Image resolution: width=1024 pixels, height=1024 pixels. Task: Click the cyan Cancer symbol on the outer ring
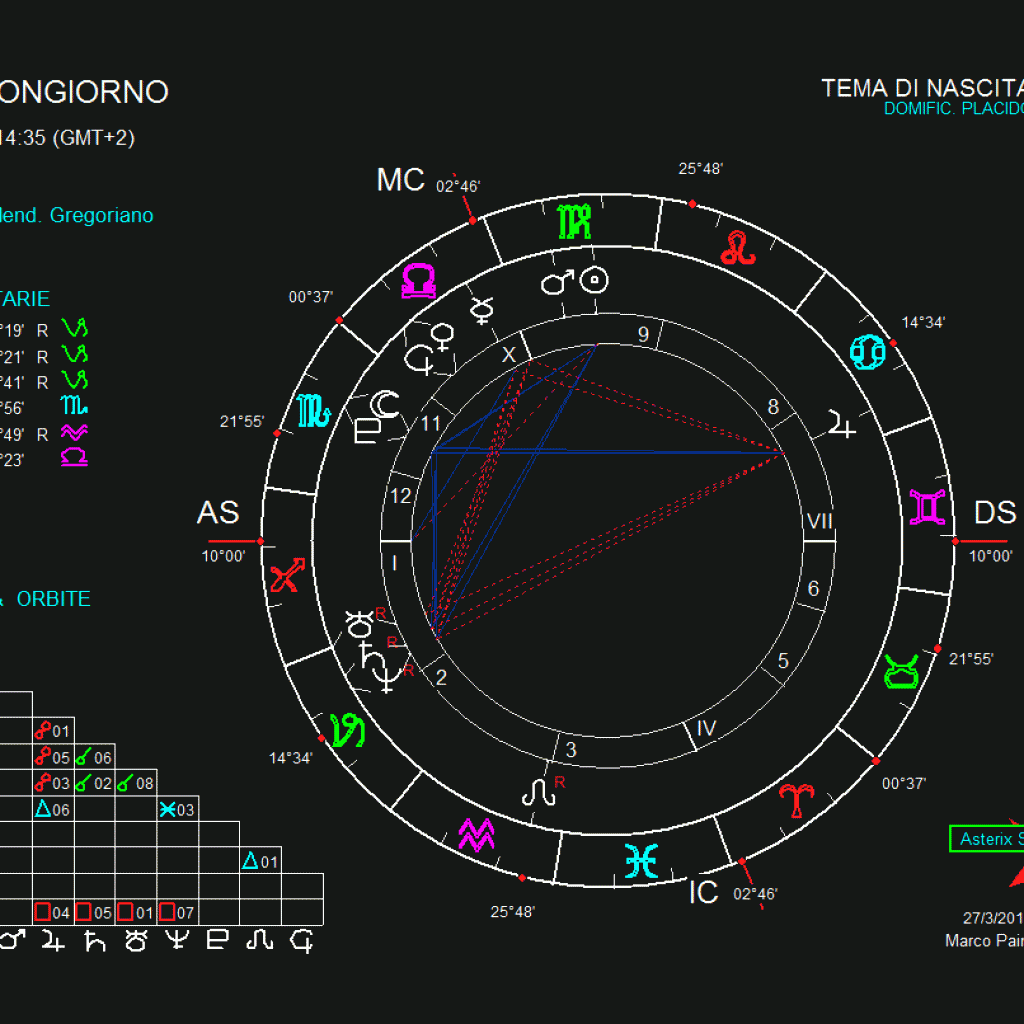(x=867, y=354)
